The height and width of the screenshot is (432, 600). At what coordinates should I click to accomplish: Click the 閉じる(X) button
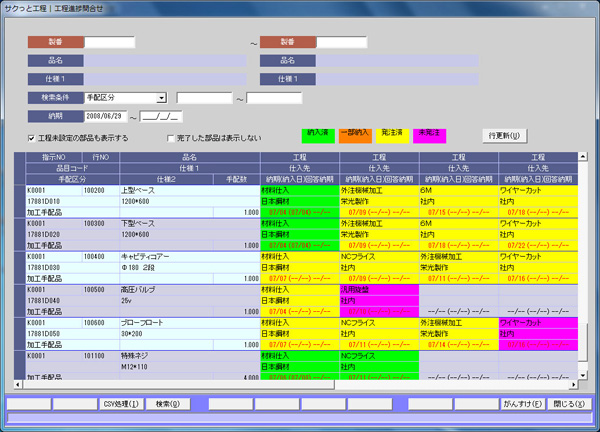coord(569,404)
